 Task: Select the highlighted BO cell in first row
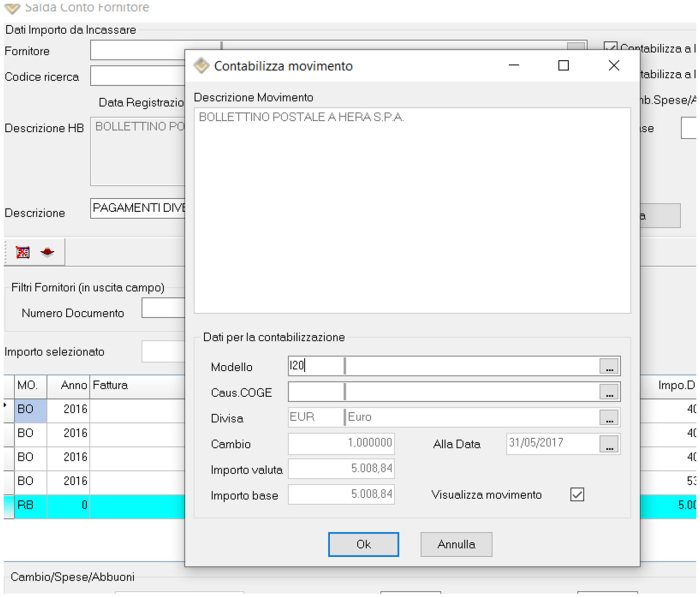(31, 410)
